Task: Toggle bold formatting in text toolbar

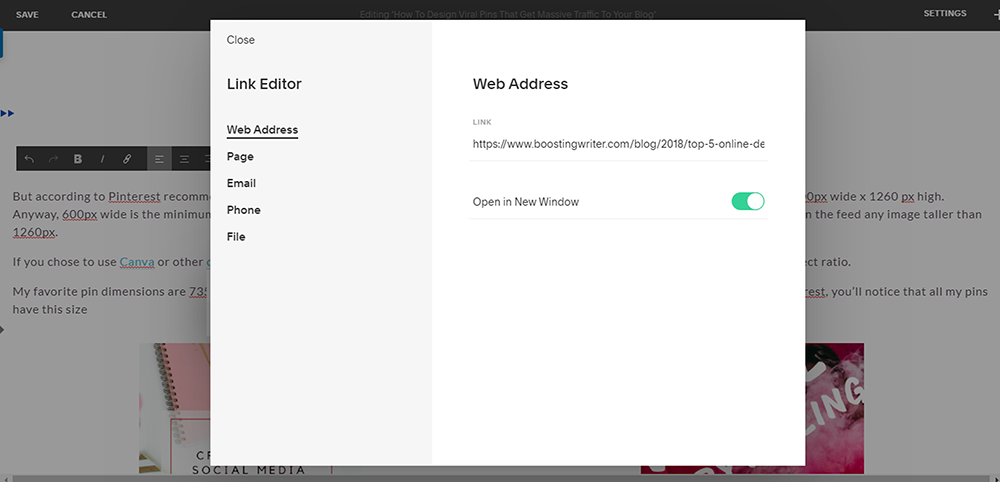Action: coord(78,159)
